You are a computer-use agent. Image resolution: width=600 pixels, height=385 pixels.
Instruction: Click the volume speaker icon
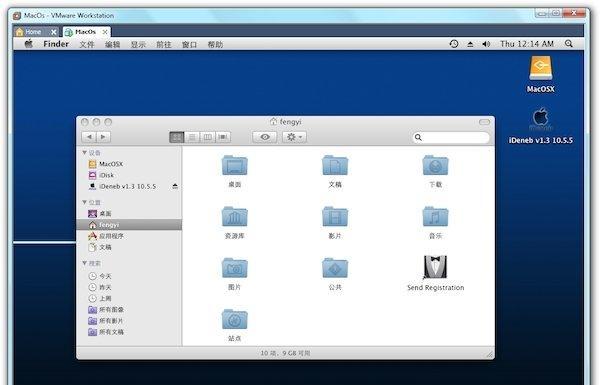(x=486, y=44)
